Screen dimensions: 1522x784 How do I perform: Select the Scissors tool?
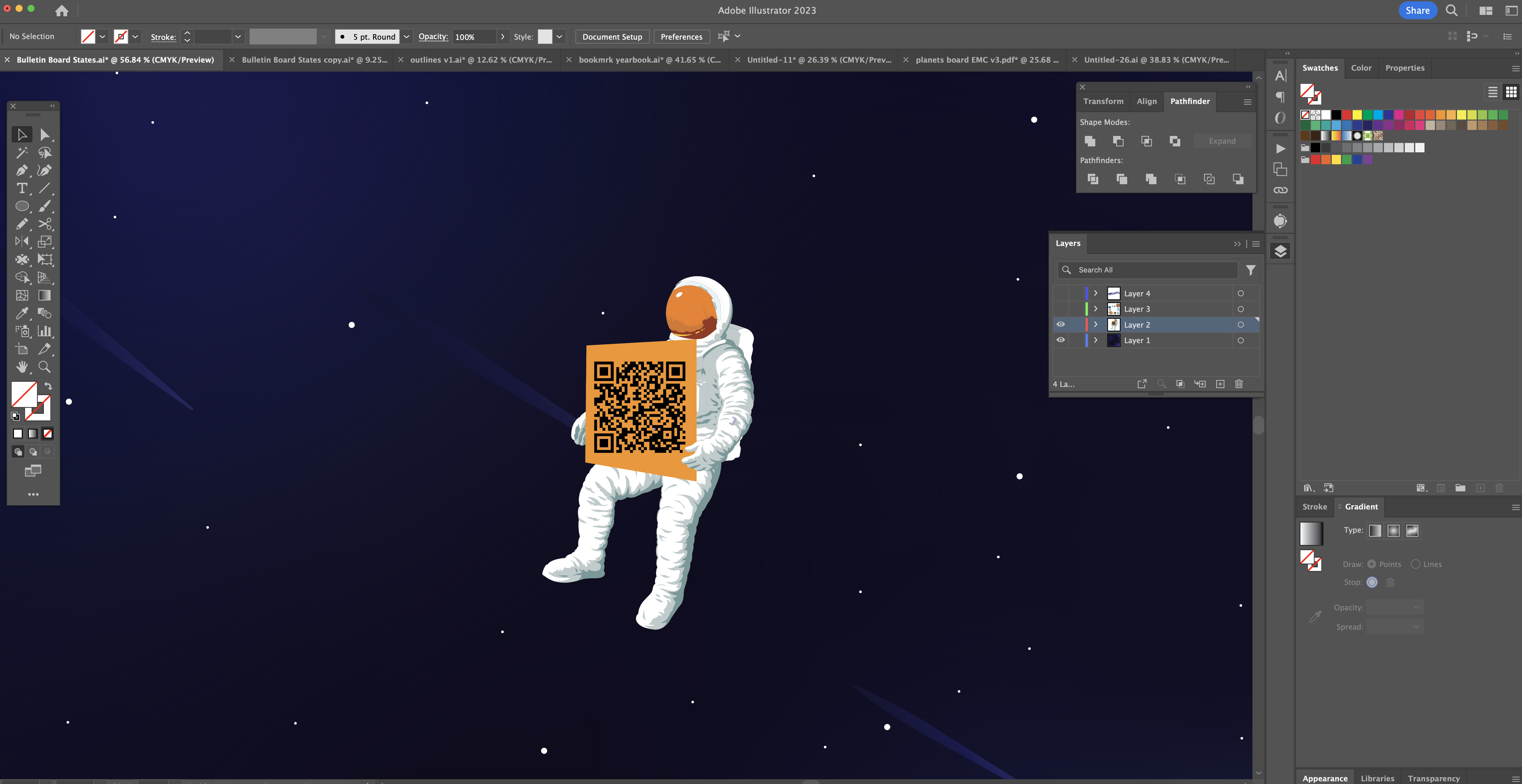(45, 224)
